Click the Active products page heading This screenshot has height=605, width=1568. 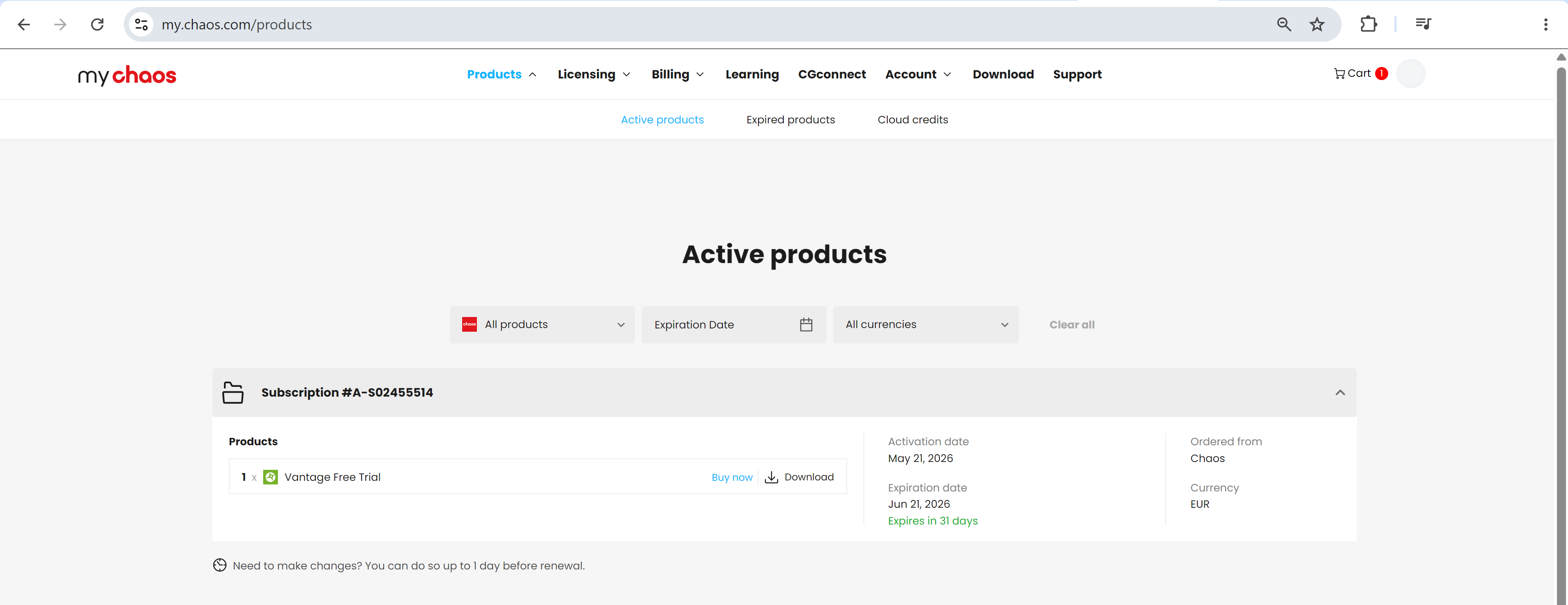[784, 255]
